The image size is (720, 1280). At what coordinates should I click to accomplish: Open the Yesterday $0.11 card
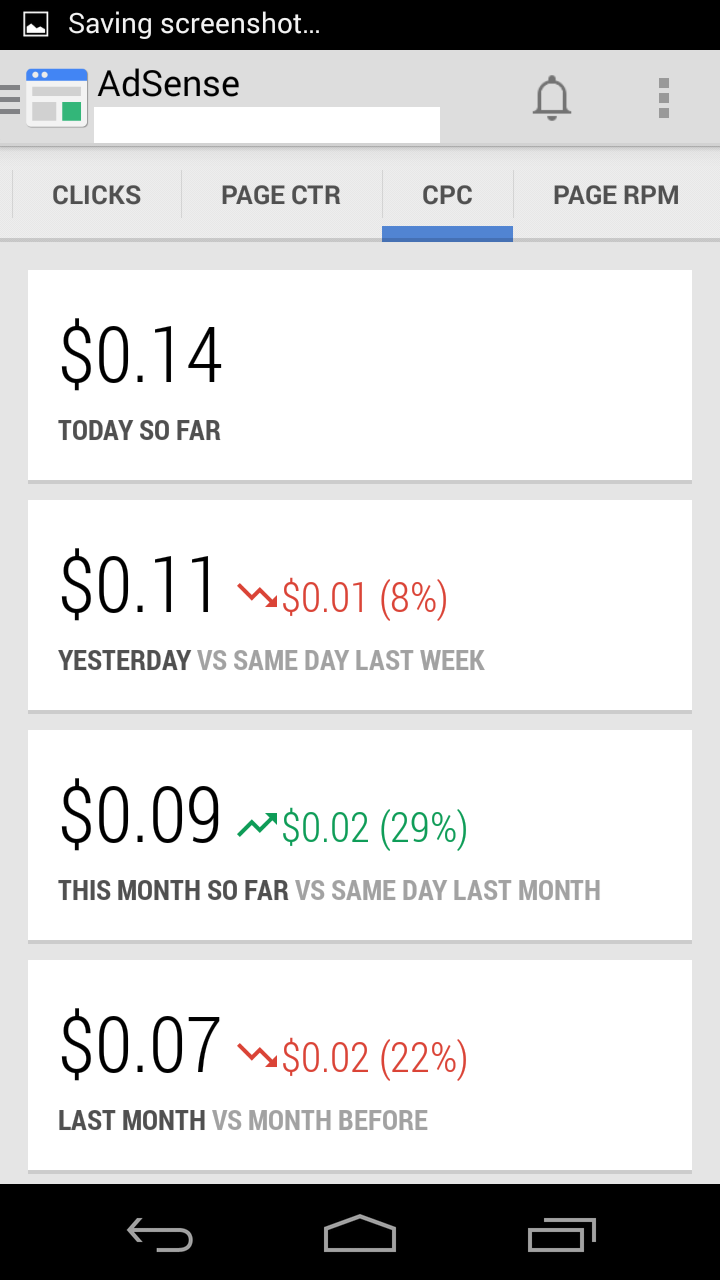(x=360, y=605)
